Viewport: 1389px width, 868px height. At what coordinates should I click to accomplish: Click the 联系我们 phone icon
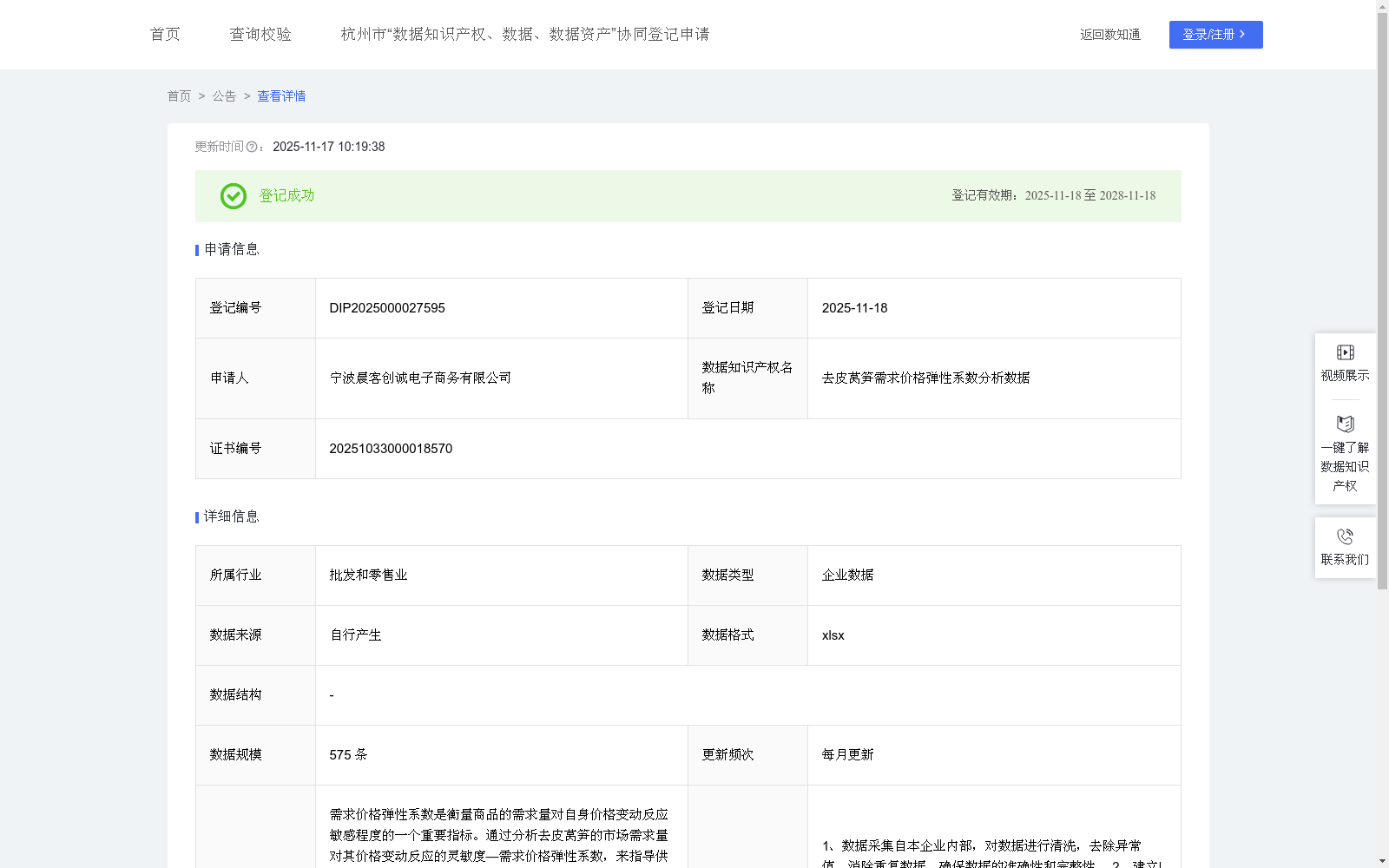point(1345,536)
